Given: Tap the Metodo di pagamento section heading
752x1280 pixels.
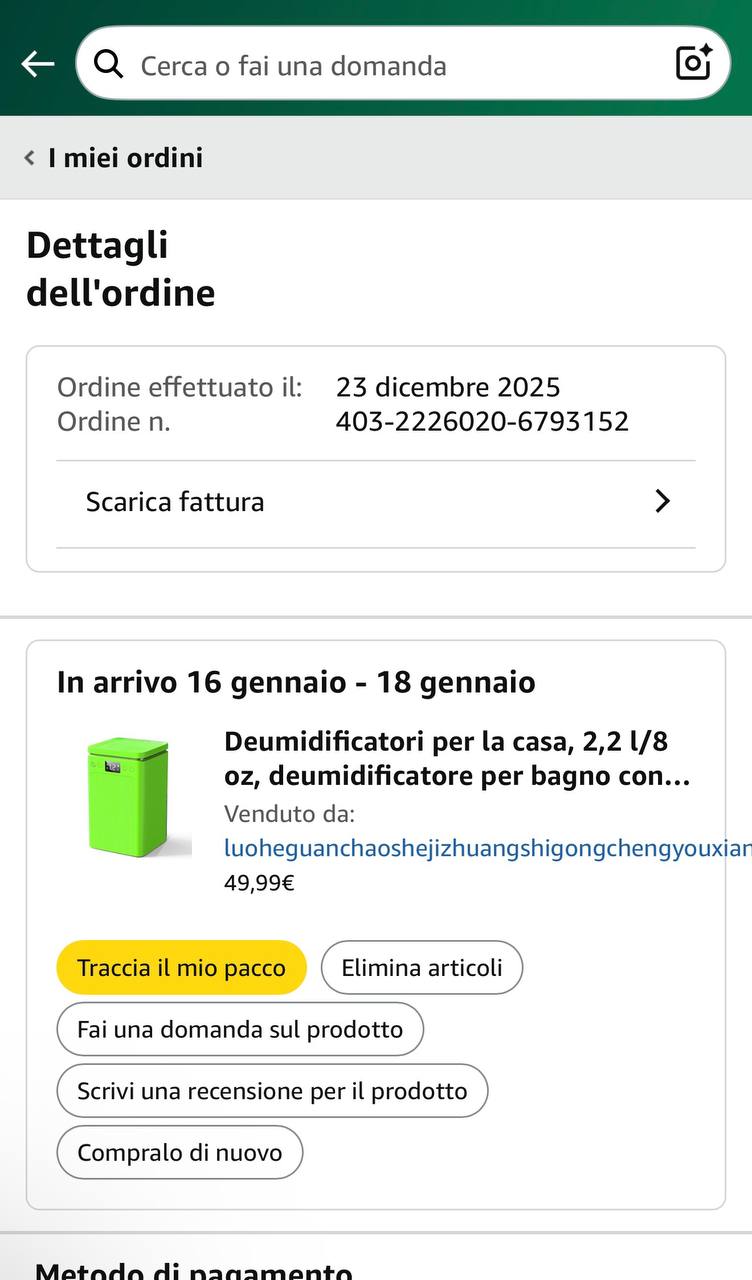Looking at the screenshot, I should pos(194,1271).
